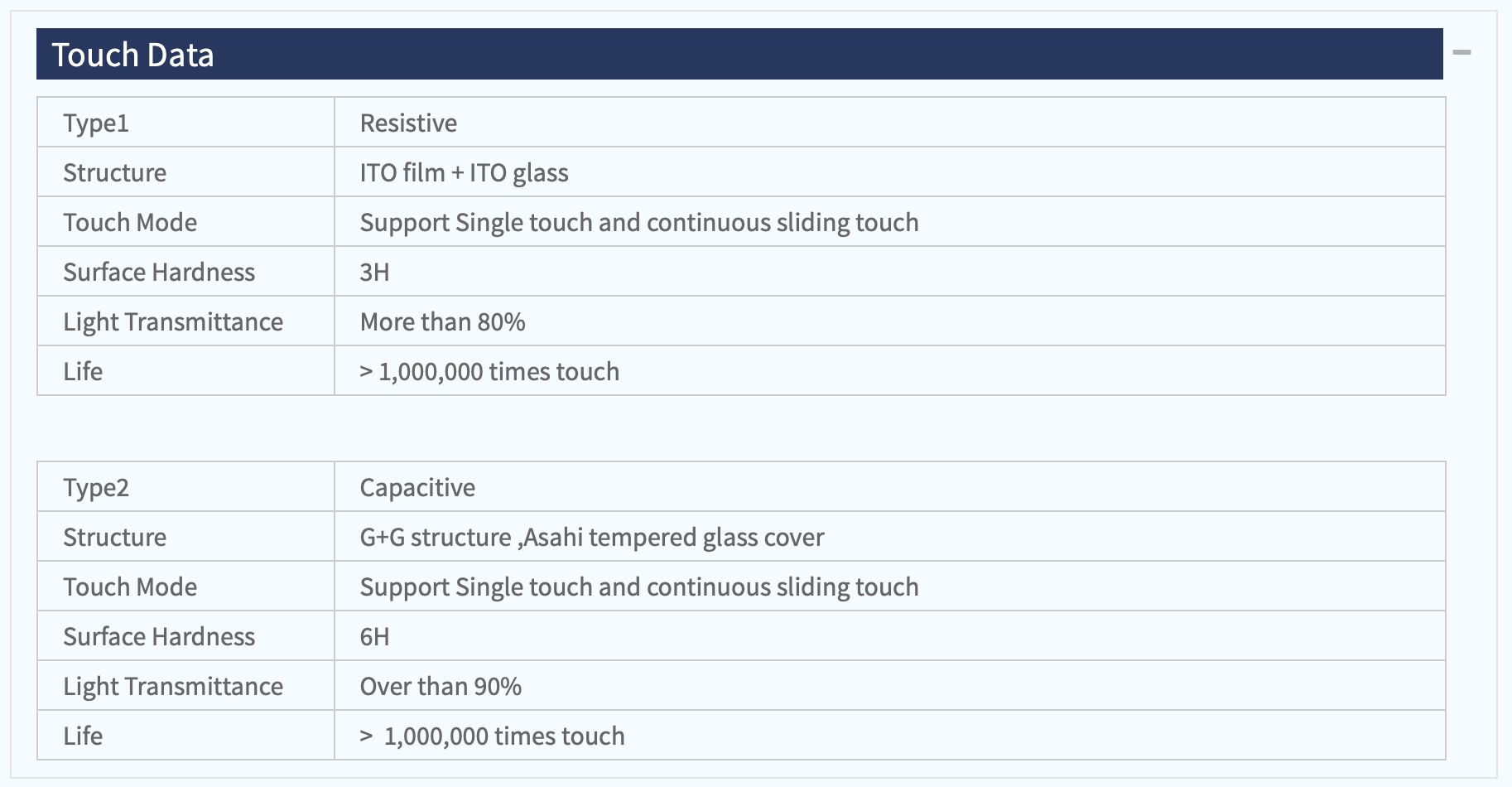
Task: Select ITO film + ITO glass text
Action: tap(464, 172)
